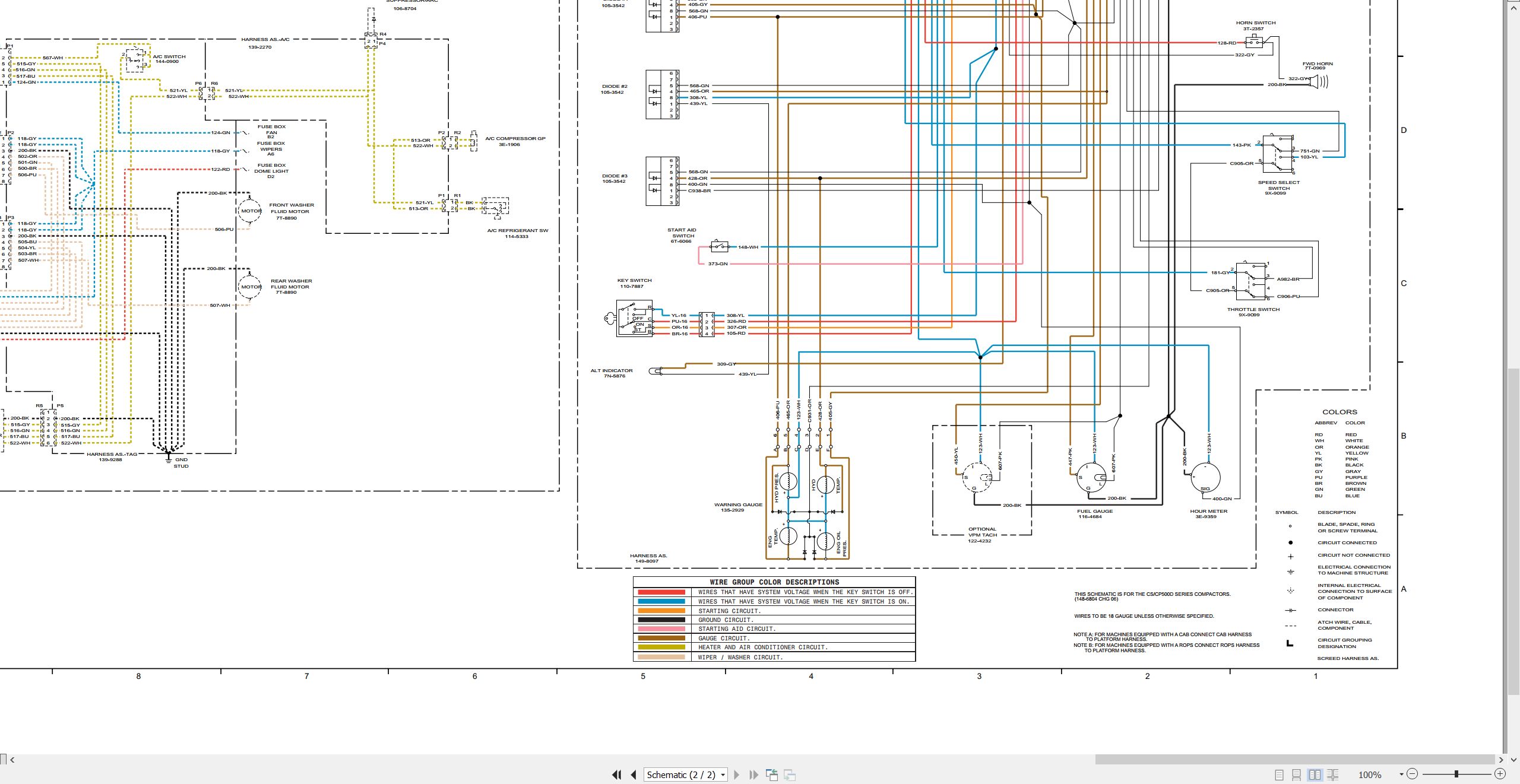1520x784 pixels.
Task: Click the CIRCUIT CONNECTED symbol description
Action: click(1347, 542)
